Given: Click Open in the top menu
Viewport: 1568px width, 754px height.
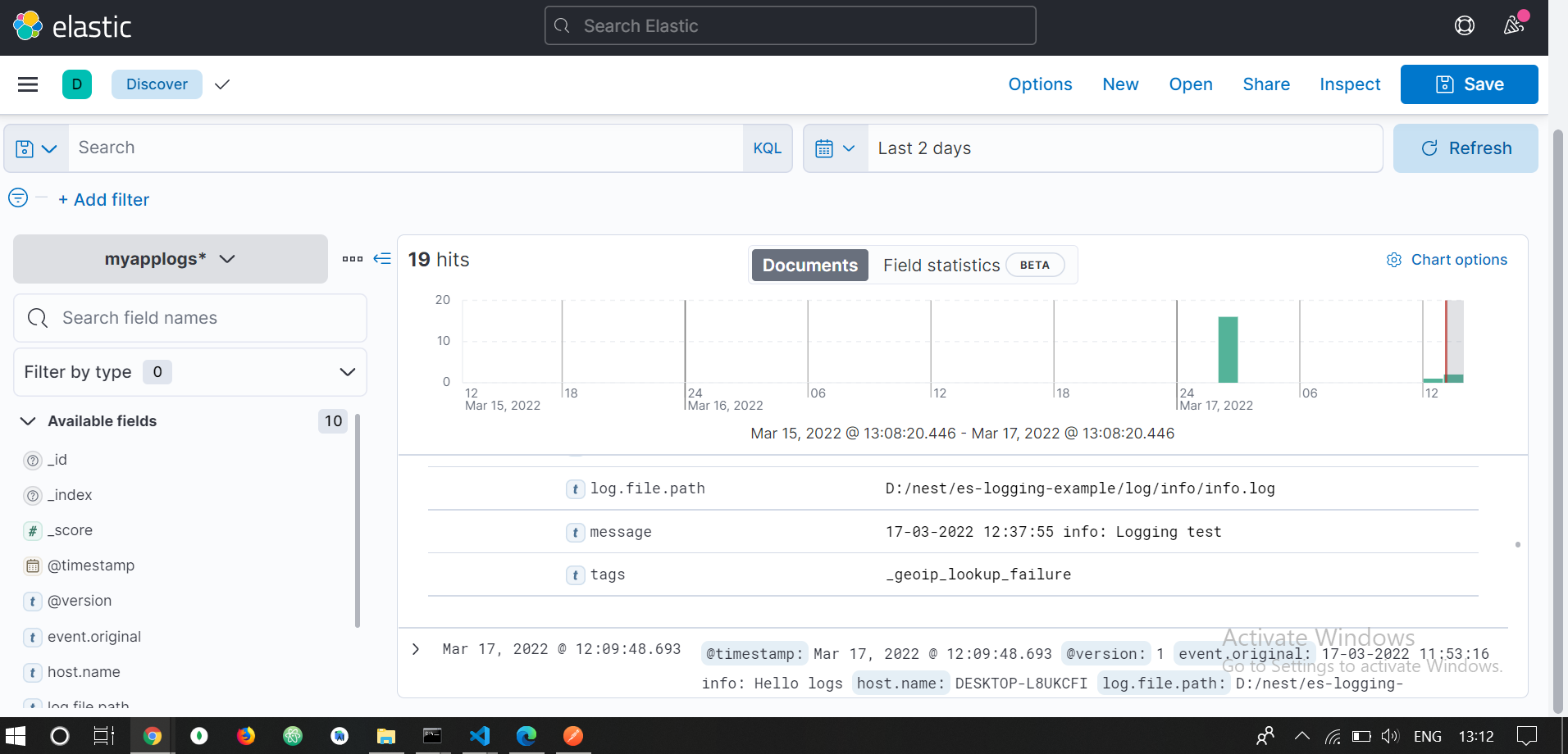Looking at the screenshot, I should coord(1191,84).
